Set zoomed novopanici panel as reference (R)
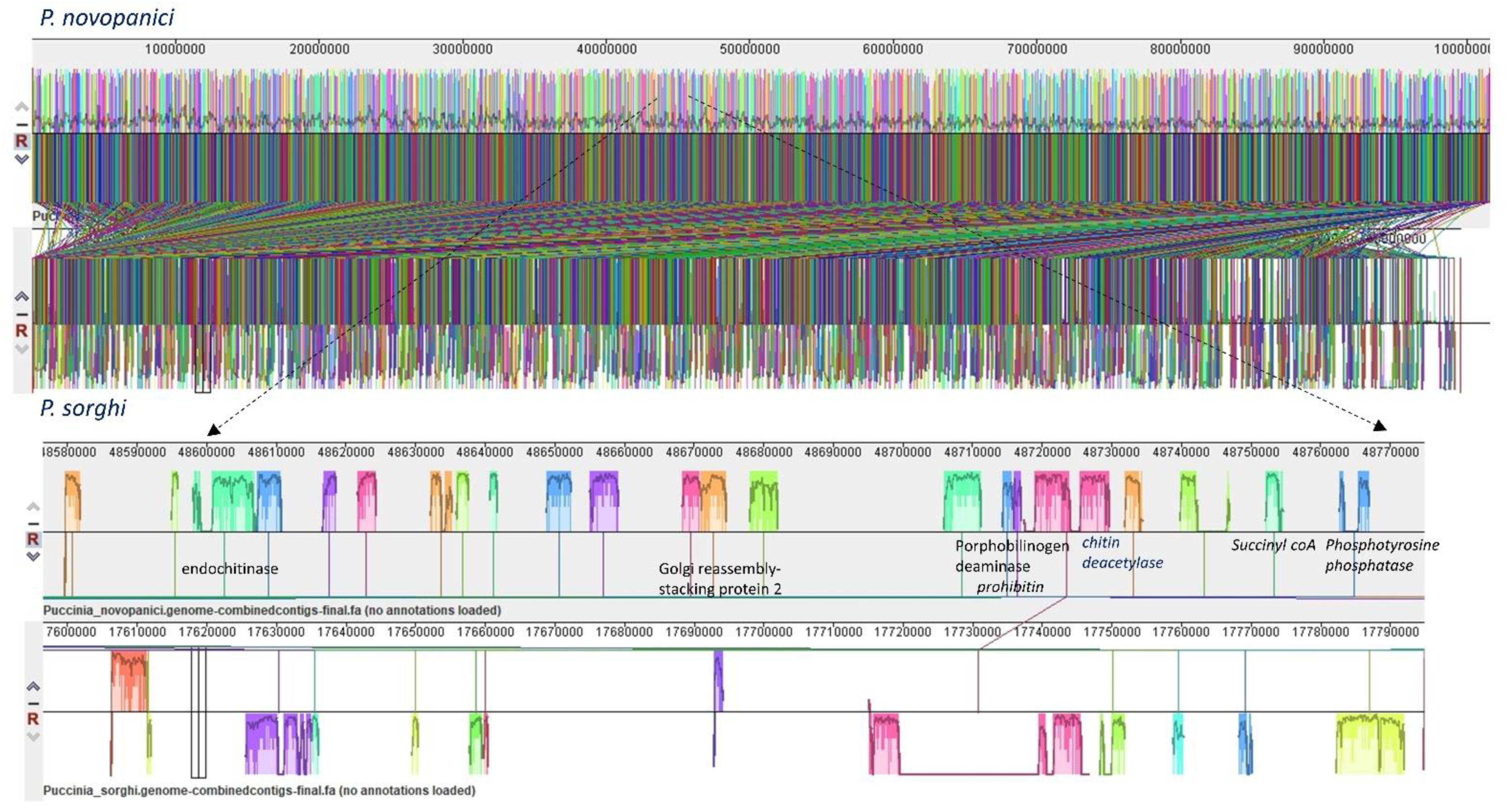Viewport: 1512px width, 808px height. (x=33, y=539)
